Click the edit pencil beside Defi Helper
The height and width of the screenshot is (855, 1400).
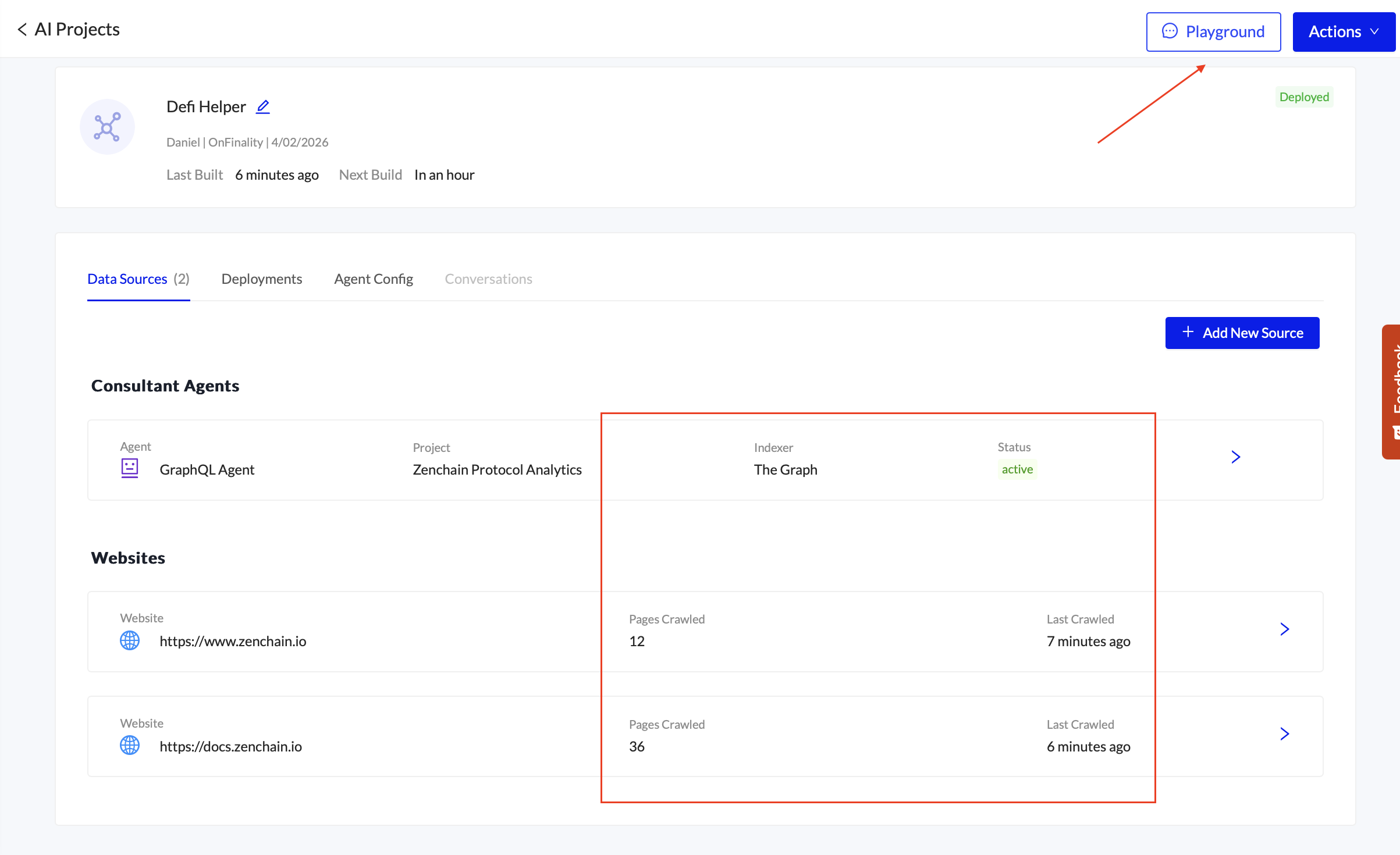click(x=263, y=107)
